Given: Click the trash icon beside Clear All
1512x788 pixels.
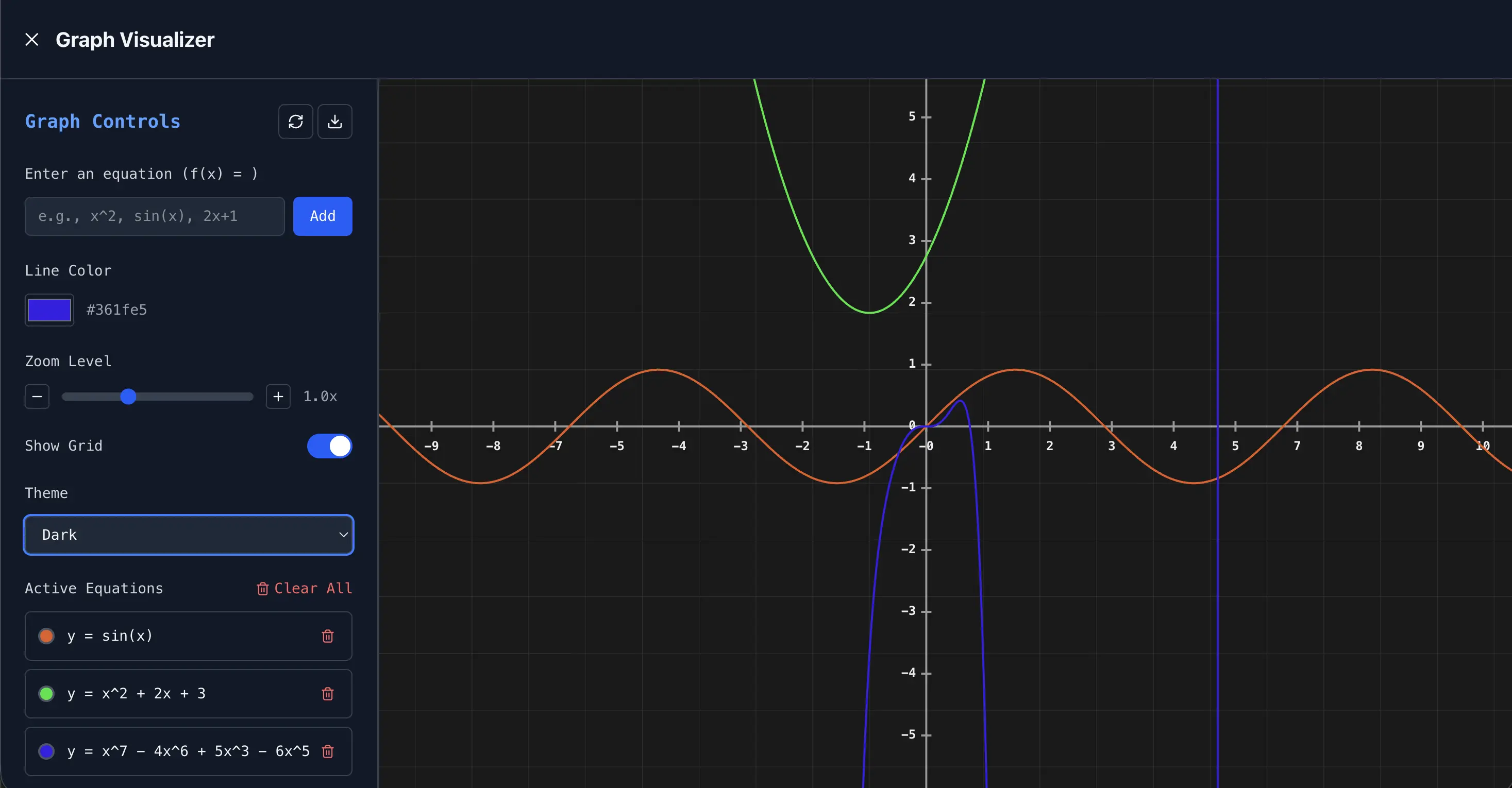Looking at the screenshot, I should tap(262, 589).
